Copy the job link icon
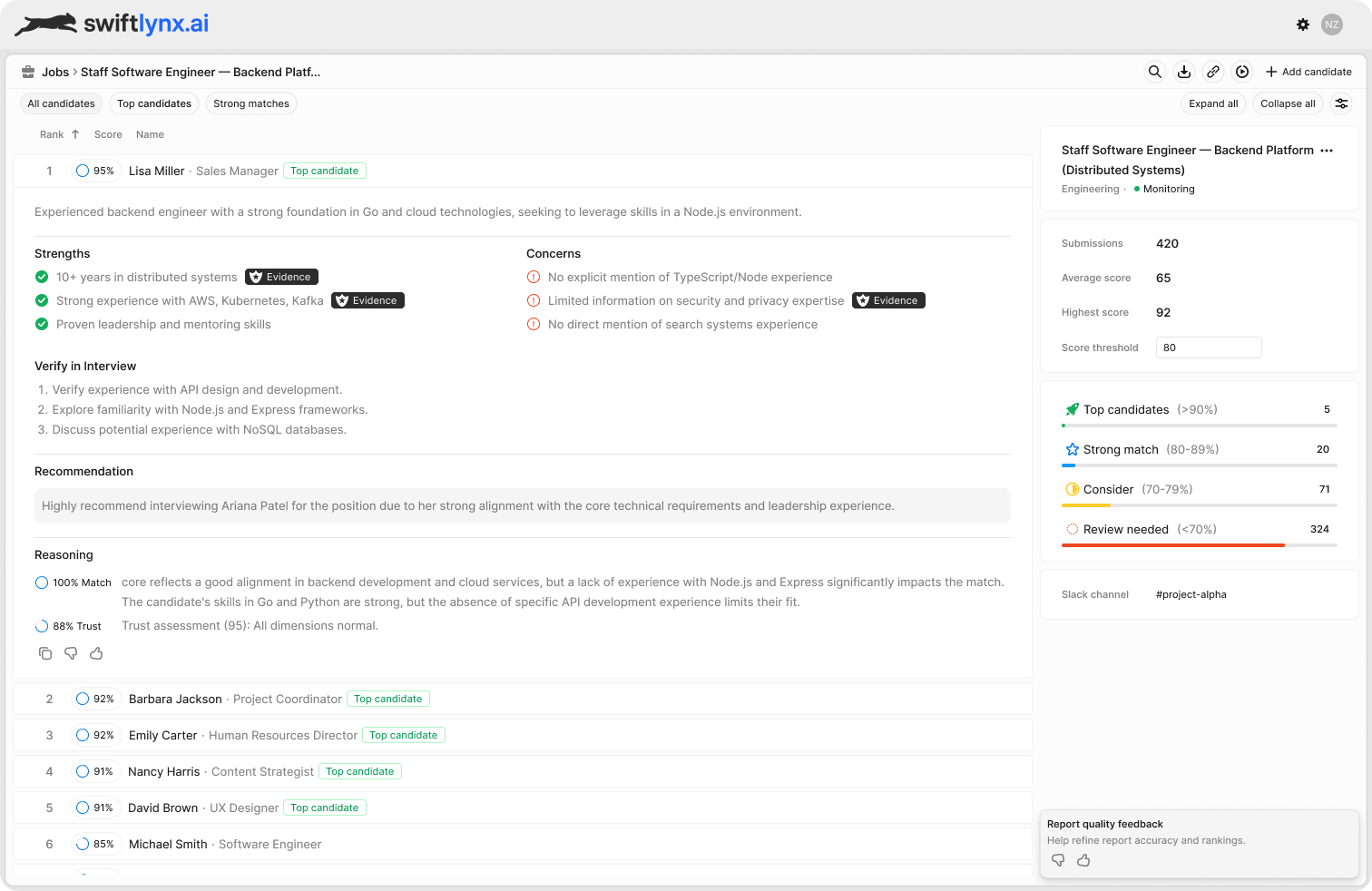 (1213, 72)
